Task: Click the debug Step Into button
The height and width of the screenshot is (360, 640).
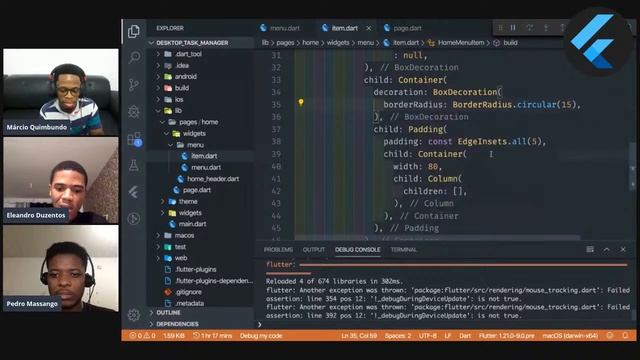Action: coord(546,28)
